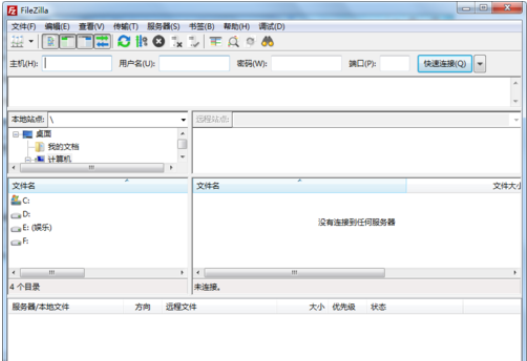Open the 调试(D) menu
Viewport: 527px width, 361px height.
point(272,27)
